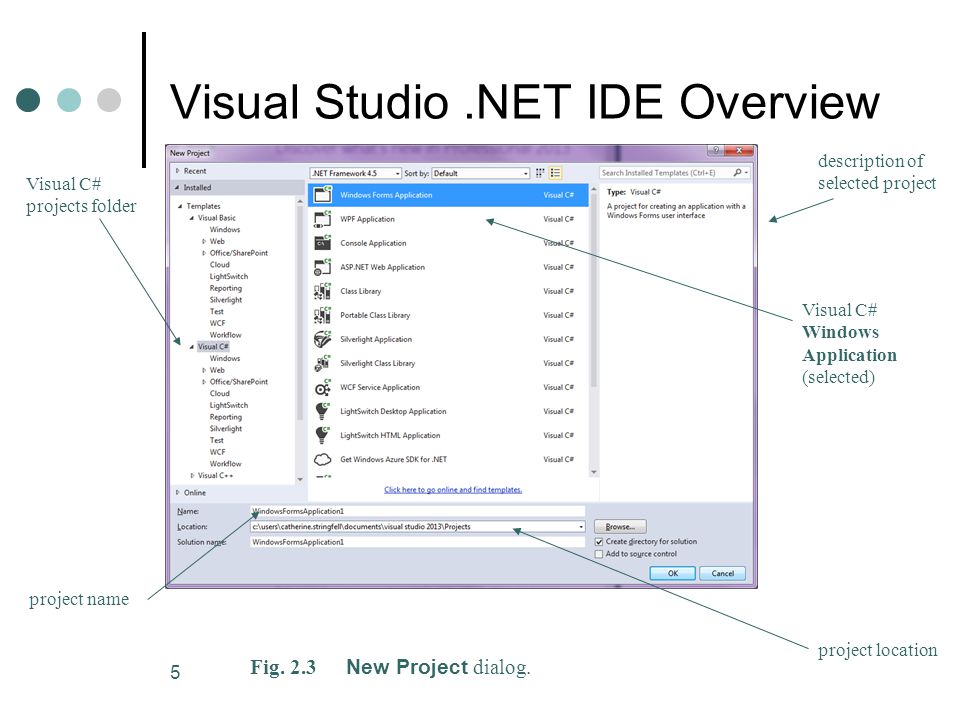This screenshot has width=960, height=720.
Task: Click the search magnifier icon
Action: point(738,173)
